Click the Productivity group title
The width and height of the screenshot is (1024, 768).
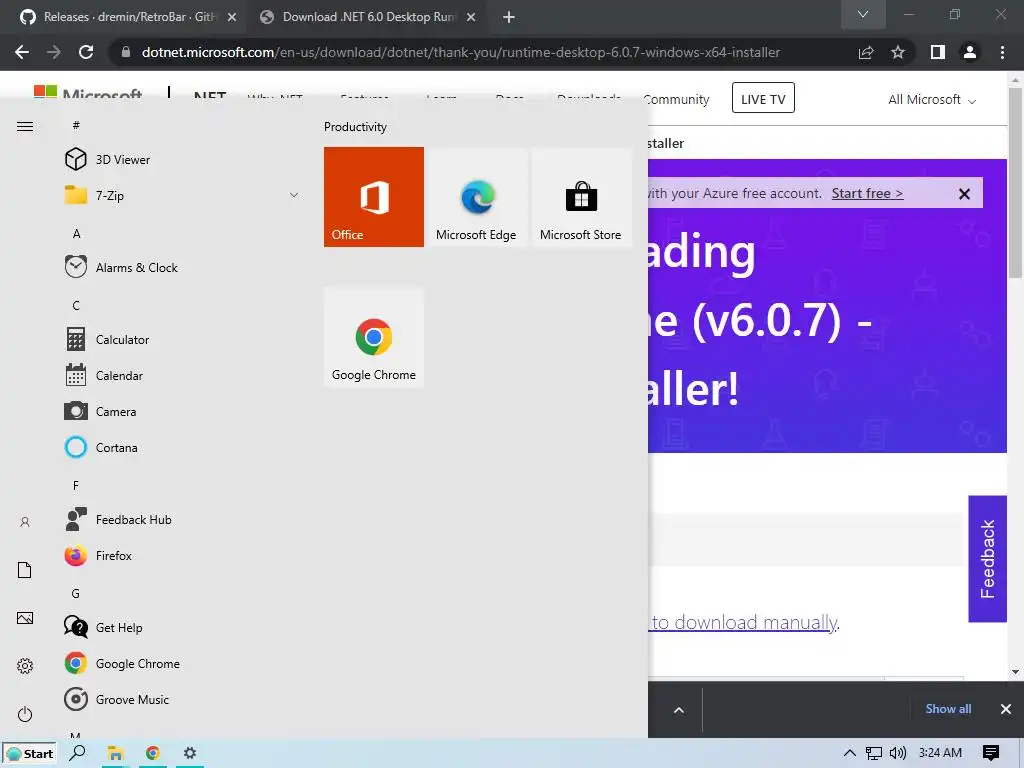point(355,127)
